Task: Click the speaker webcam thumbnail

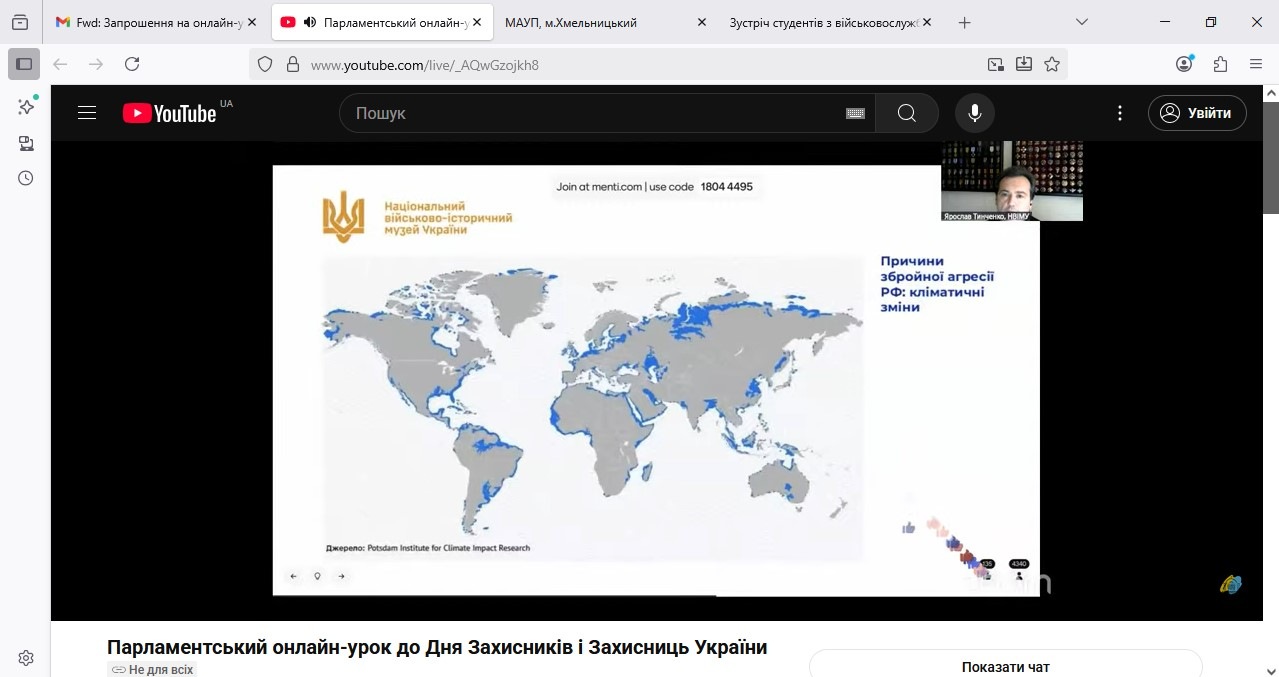Action: point(1012,180)
